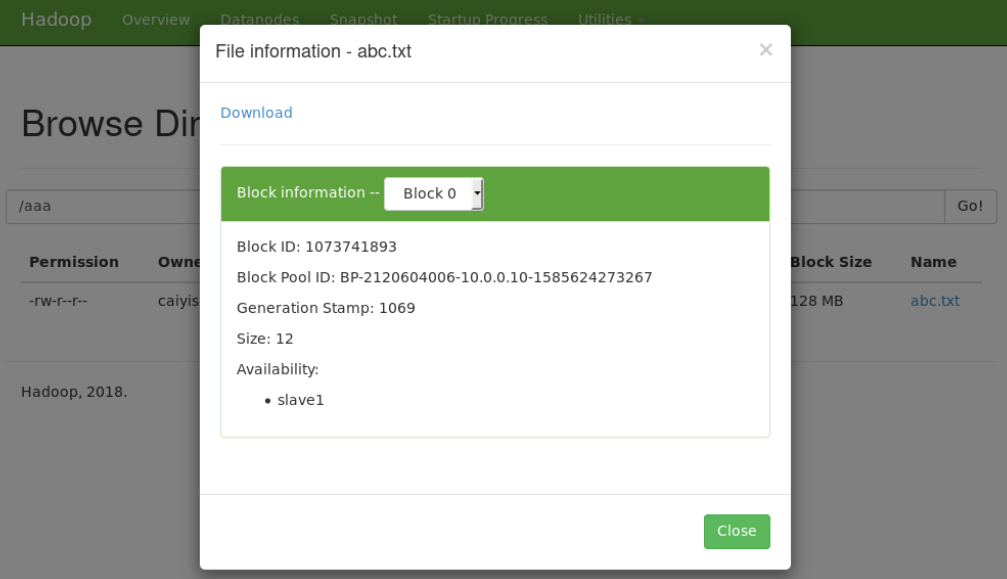Open the Hadoop brand link in navbar
1007x579 pixels.
(57, 19)
